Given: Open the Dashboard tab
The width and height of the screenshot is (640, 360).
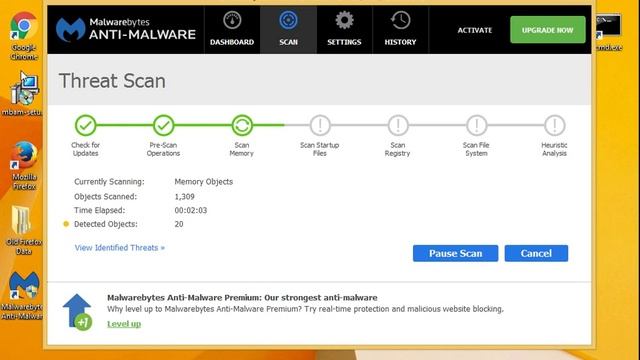Looking at the screenshot, I should (x=232, y=29).
